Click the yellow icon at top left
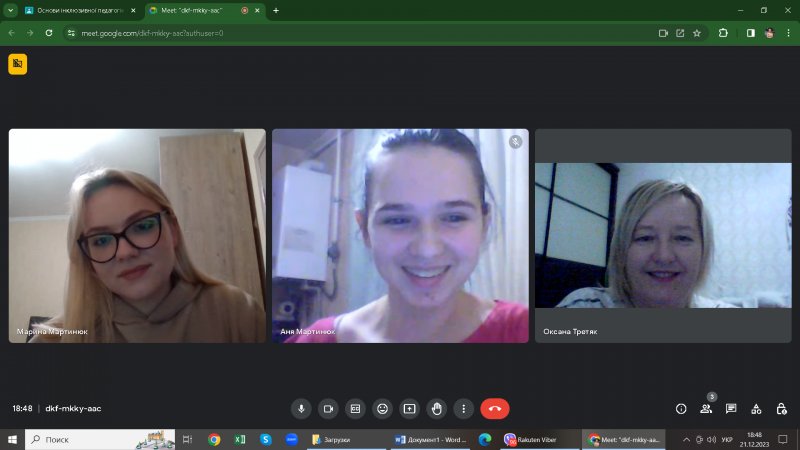800x450 pixels. click(x=17, y=64)
